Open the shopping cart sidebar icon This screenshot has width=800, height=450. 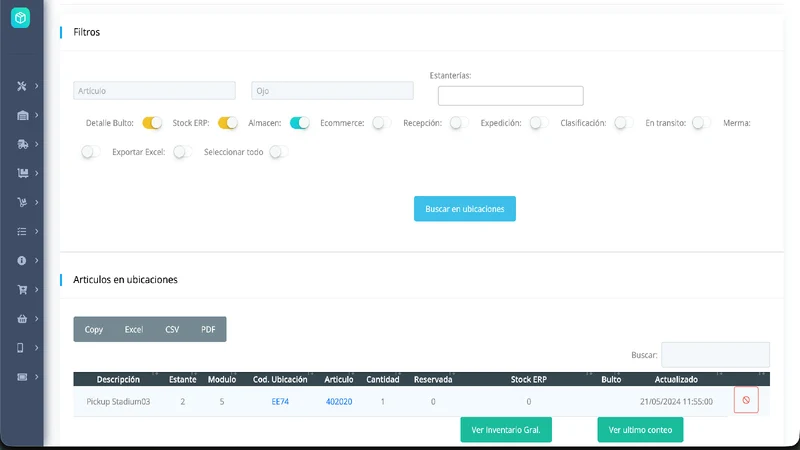[22, 290]
